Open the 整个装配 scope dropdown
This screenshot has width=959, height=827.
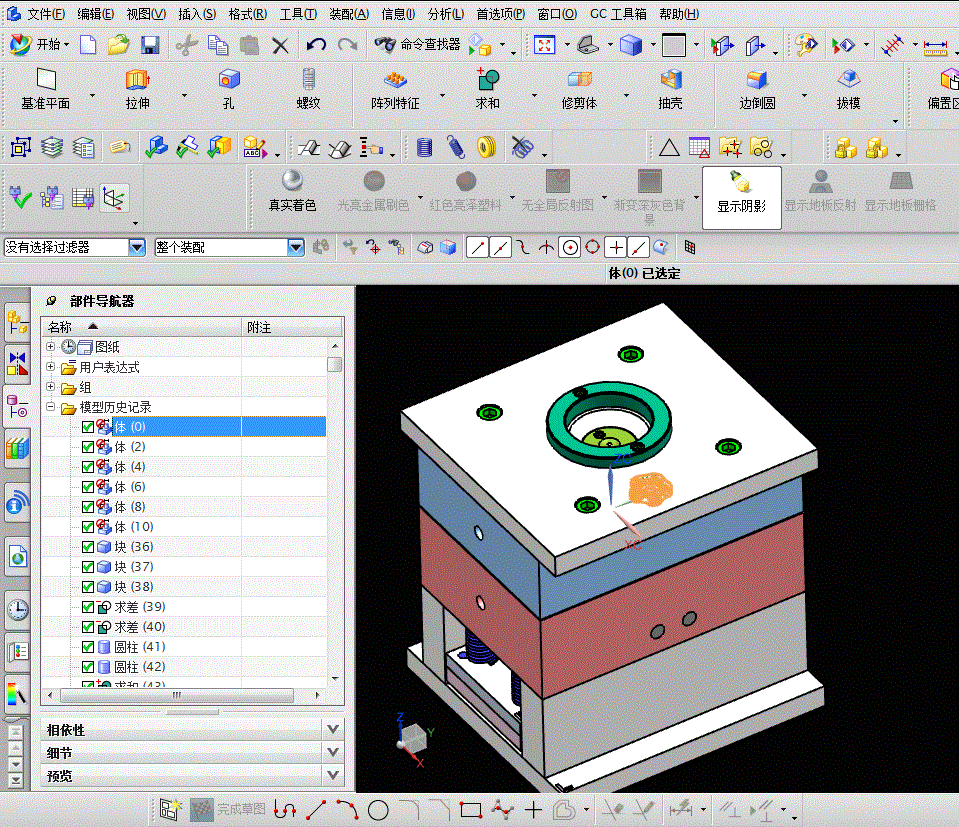coord(296,247)
